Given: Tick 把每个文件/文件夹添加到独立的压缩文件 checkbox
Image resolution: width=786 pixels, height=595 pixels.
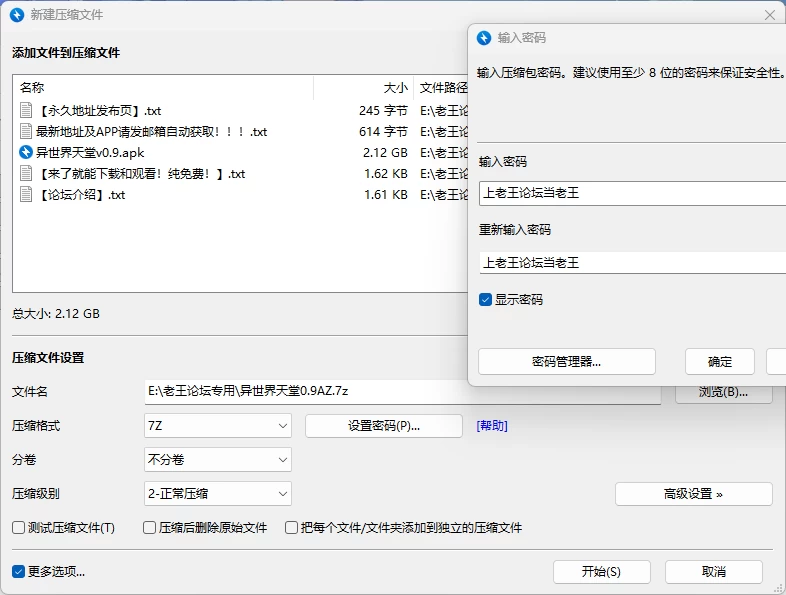Looking at the screenshot, I should click(x=291, y=528).
